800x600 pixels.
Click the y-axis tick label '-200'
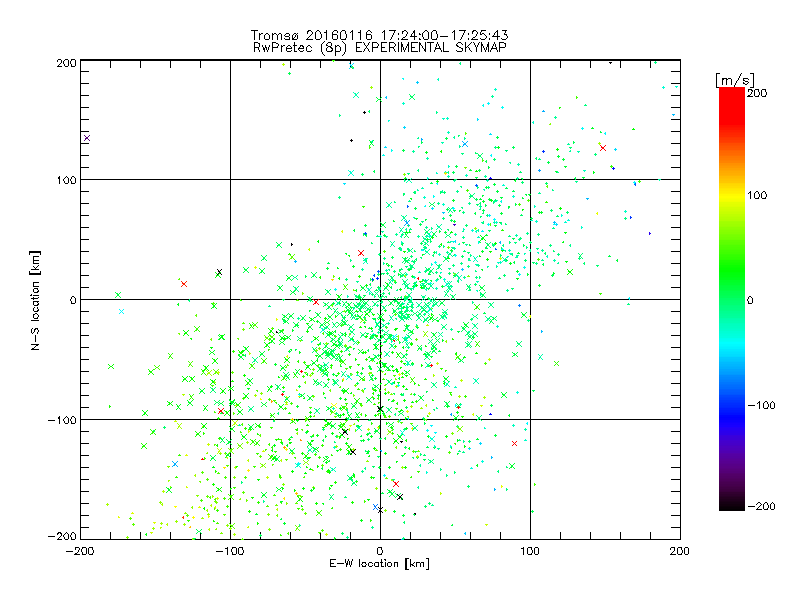point(62,536)
